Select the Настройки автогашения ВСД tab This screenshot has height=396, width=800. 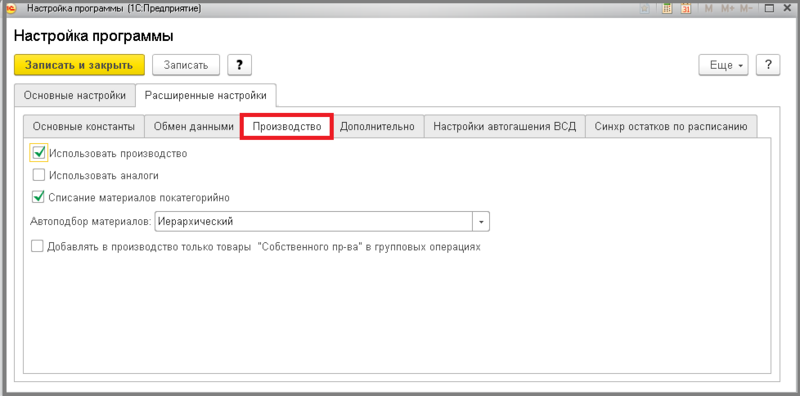[x=505, y=127]
